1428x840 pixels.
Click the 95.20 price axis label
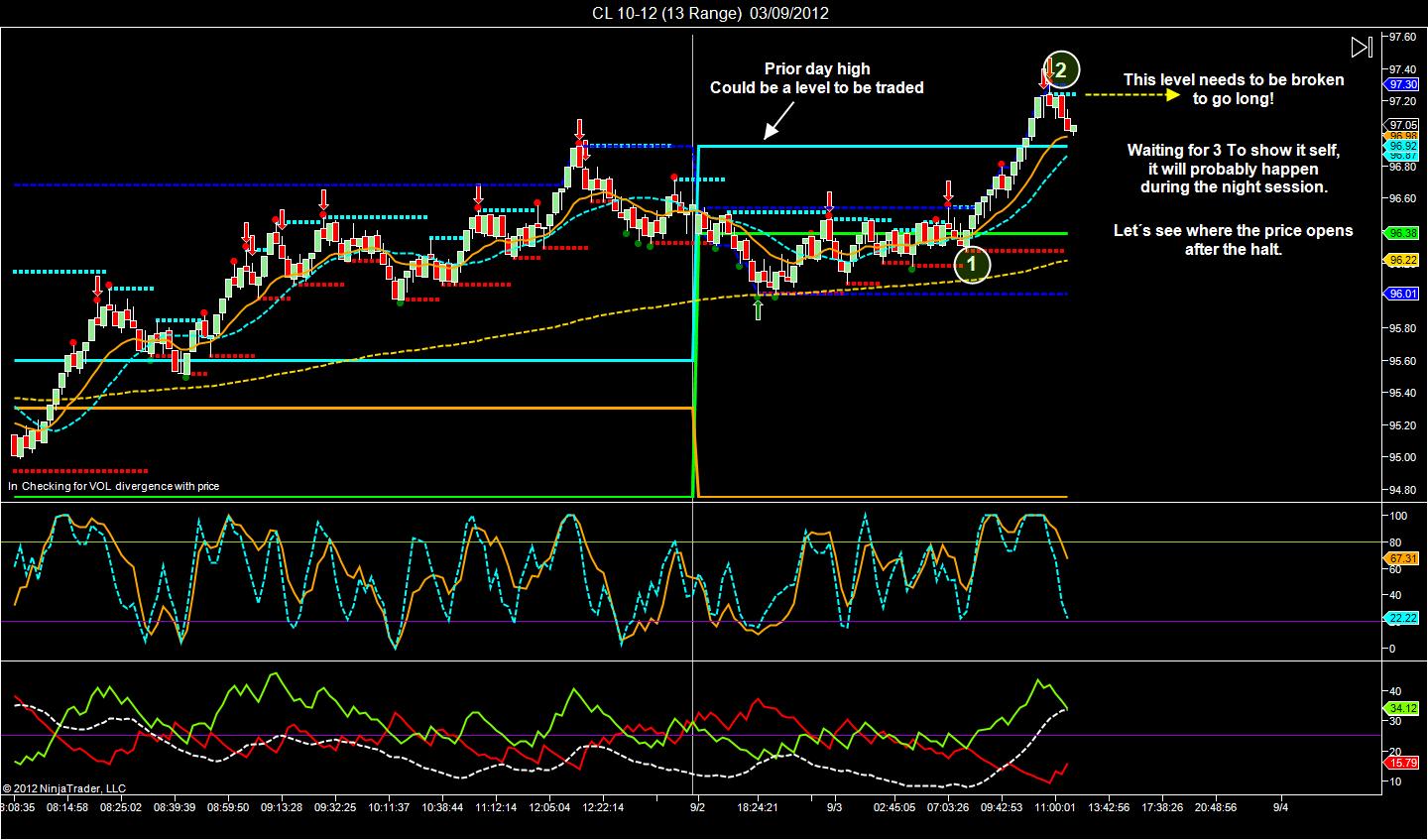click(1403, 425)
